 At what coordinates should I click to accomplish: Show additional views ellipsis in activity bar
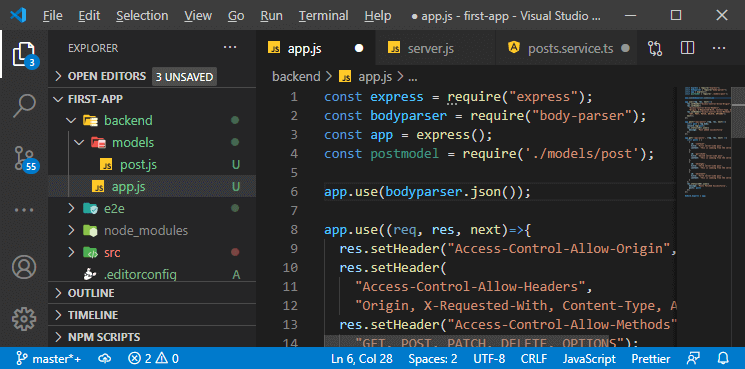pyautogui.click(x=24, y=209)
